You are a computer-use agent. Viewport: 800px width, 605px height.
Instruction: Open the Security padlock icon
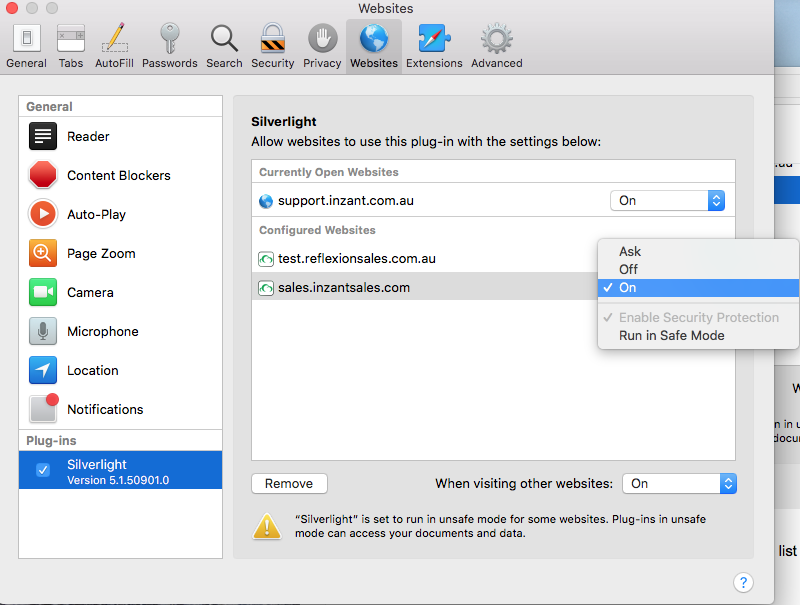click(x=272, y=38)
